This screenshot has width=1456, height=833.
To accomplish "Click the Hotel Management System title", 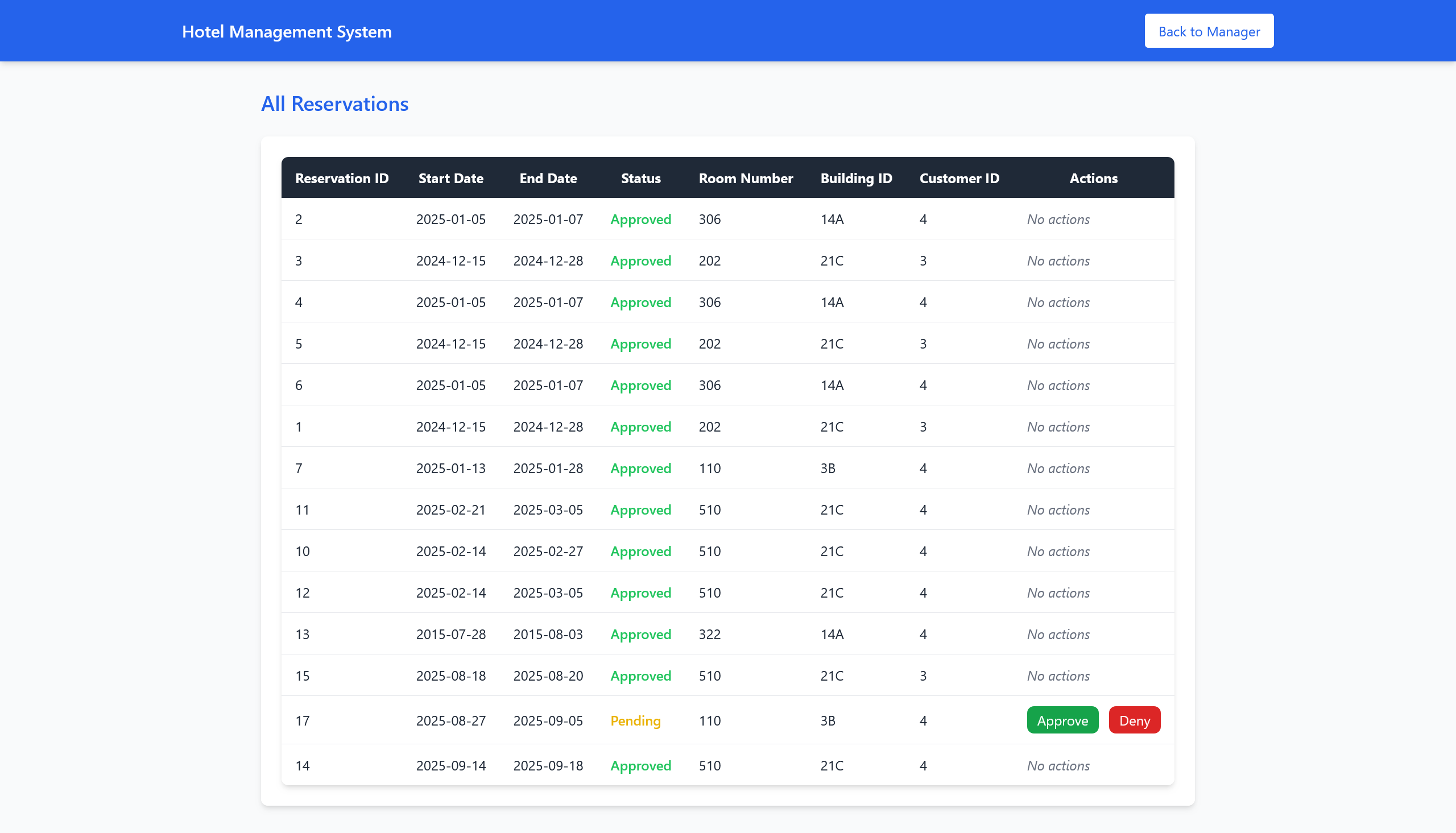I will point(287,31).
